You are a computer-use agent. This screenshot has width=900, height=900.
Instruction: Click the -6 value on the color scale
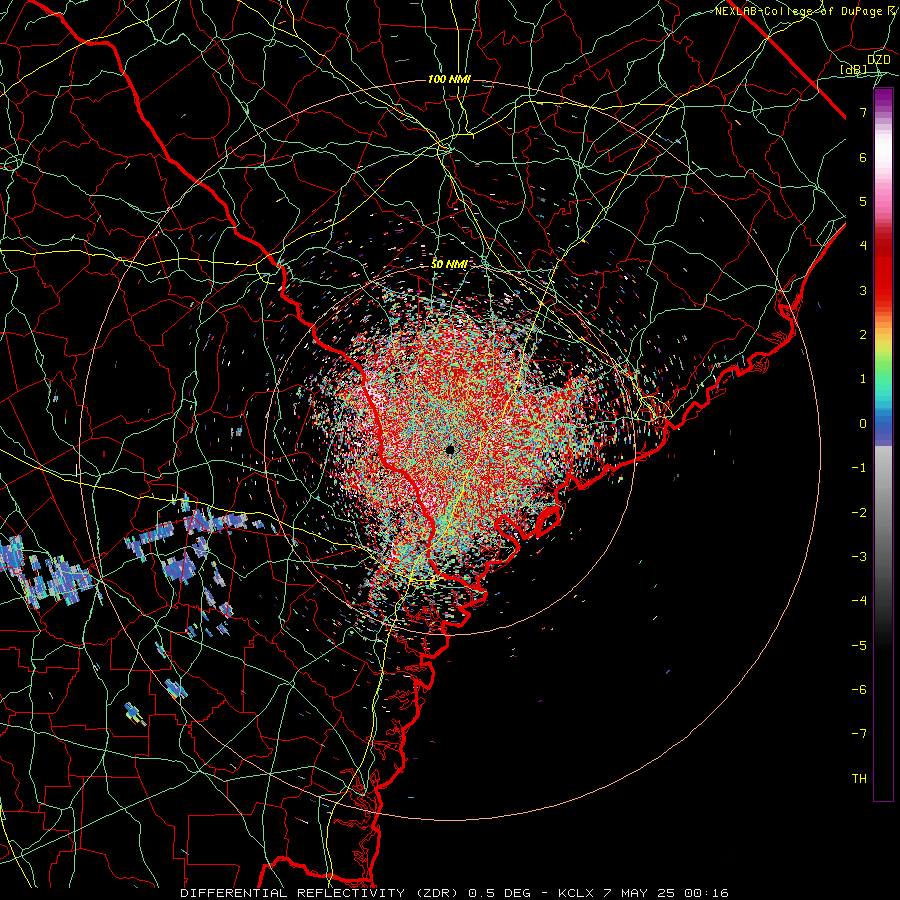pos(859,689)
